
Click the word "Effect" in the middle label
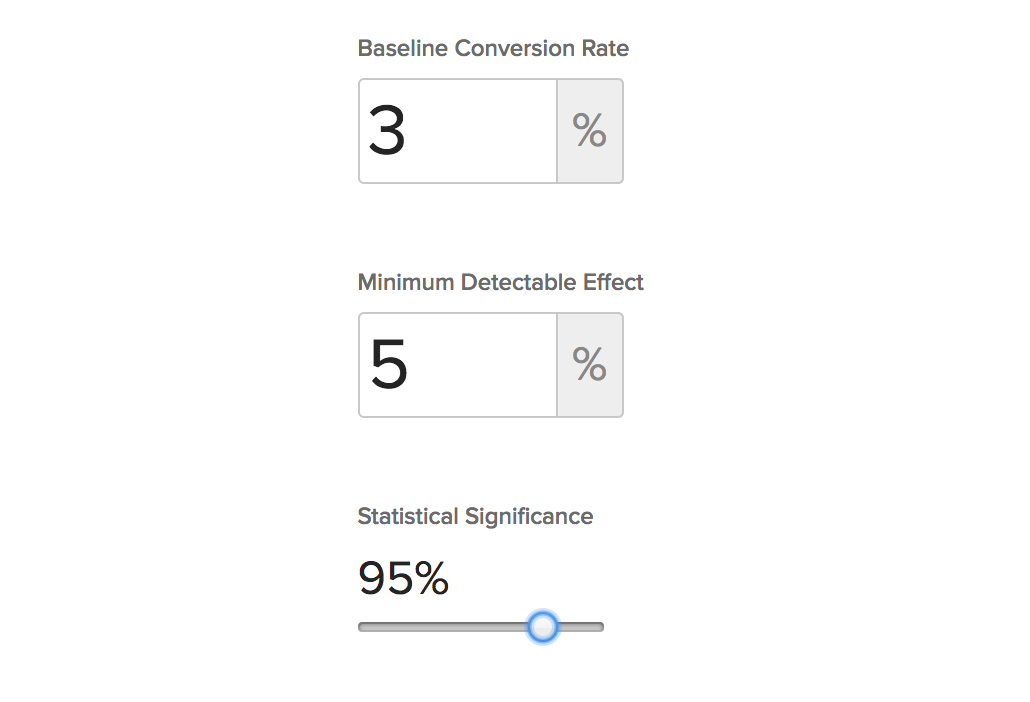(x=615, y=282)
